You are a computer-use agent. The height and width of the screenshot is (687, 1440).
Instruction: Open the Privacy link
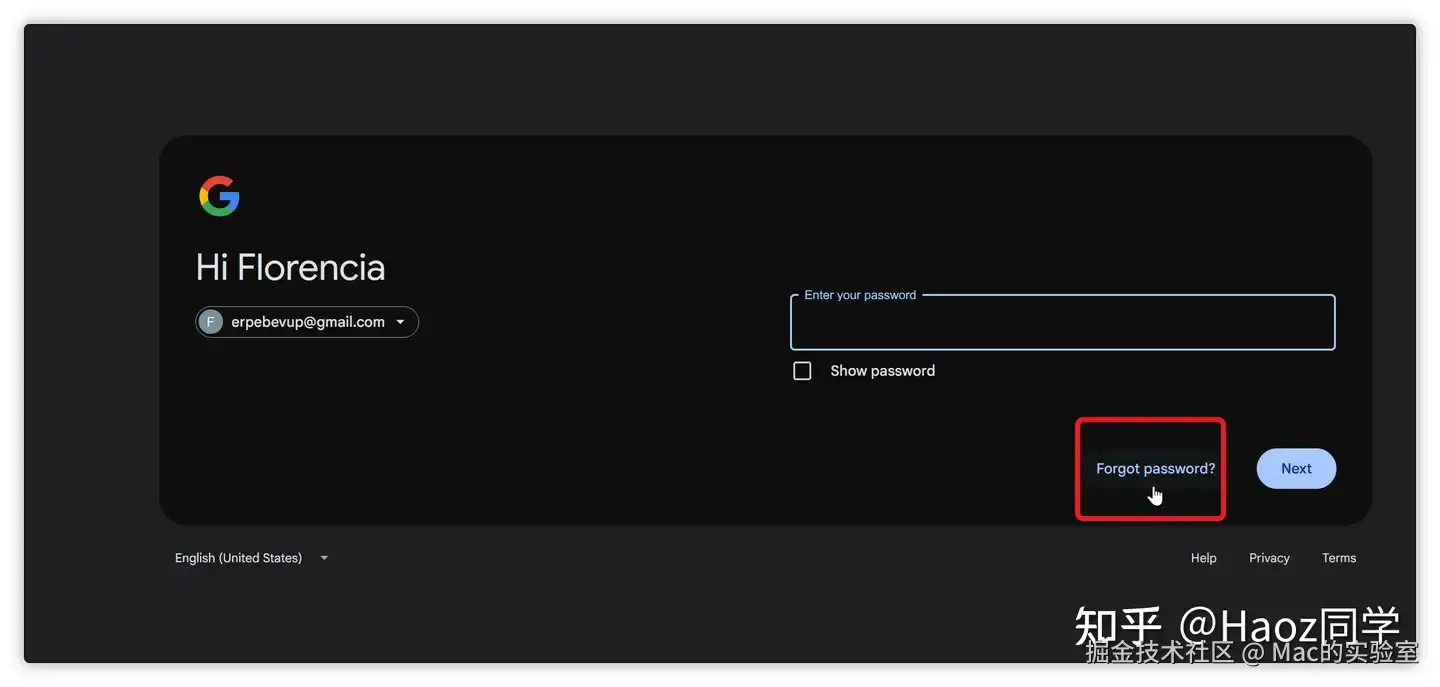pos(1269,558)
